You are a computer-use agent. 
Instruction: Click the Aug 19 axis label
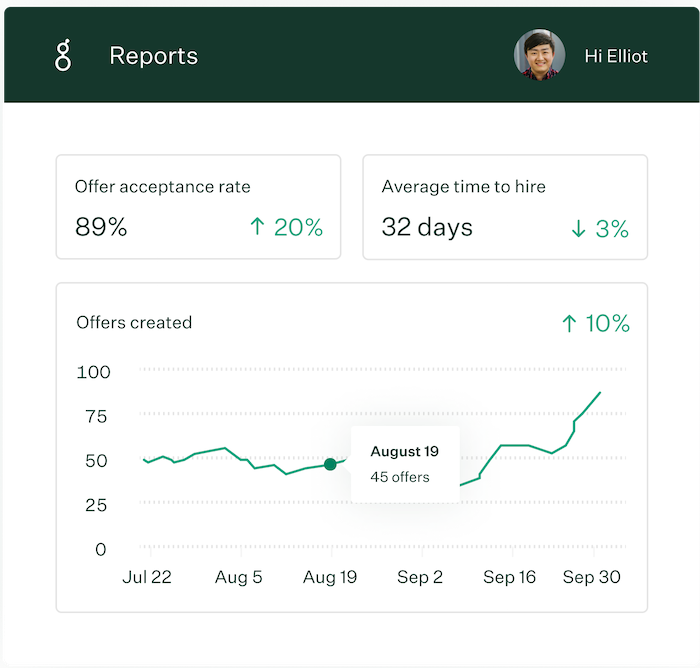(x=330, y=577)
